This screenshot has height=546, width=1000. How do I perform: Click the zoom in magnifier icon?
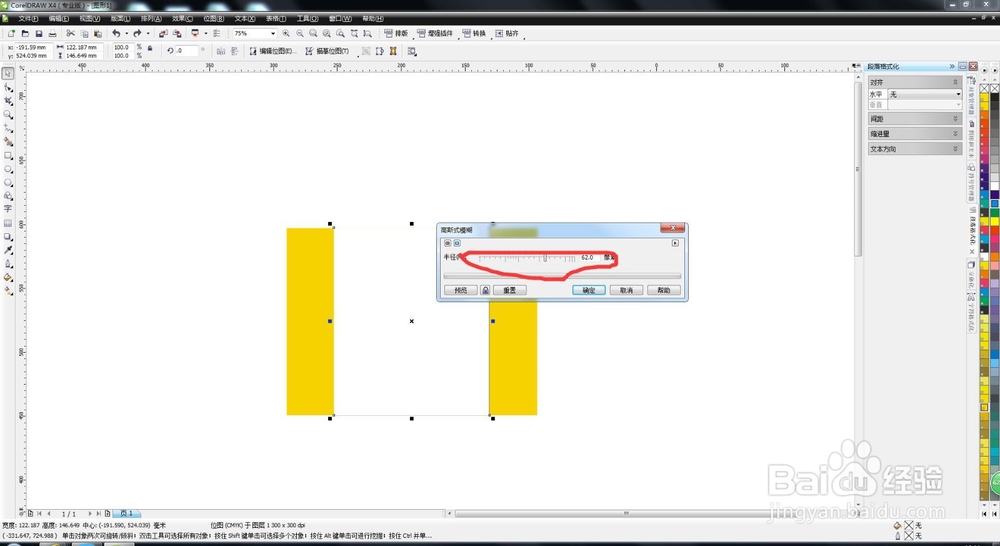(x=286, y=33)
